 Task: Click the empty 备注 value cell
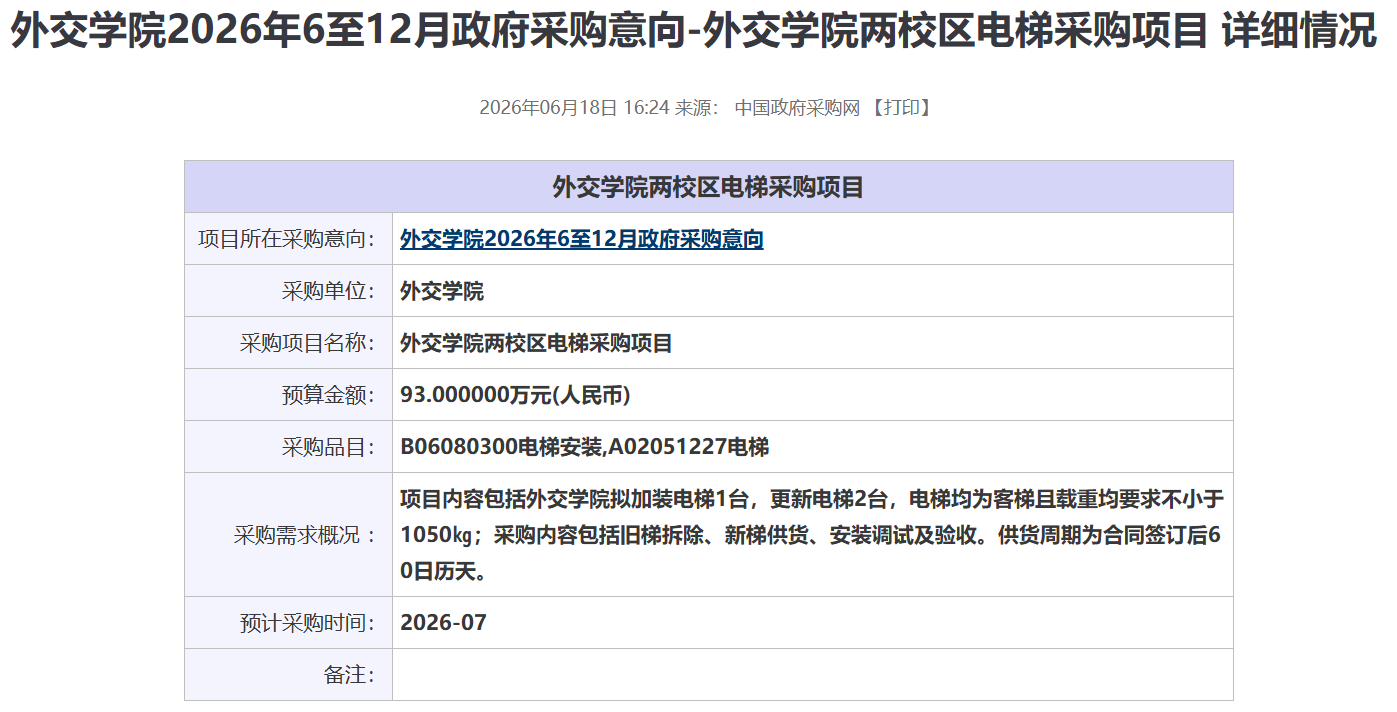pos(812,675)
